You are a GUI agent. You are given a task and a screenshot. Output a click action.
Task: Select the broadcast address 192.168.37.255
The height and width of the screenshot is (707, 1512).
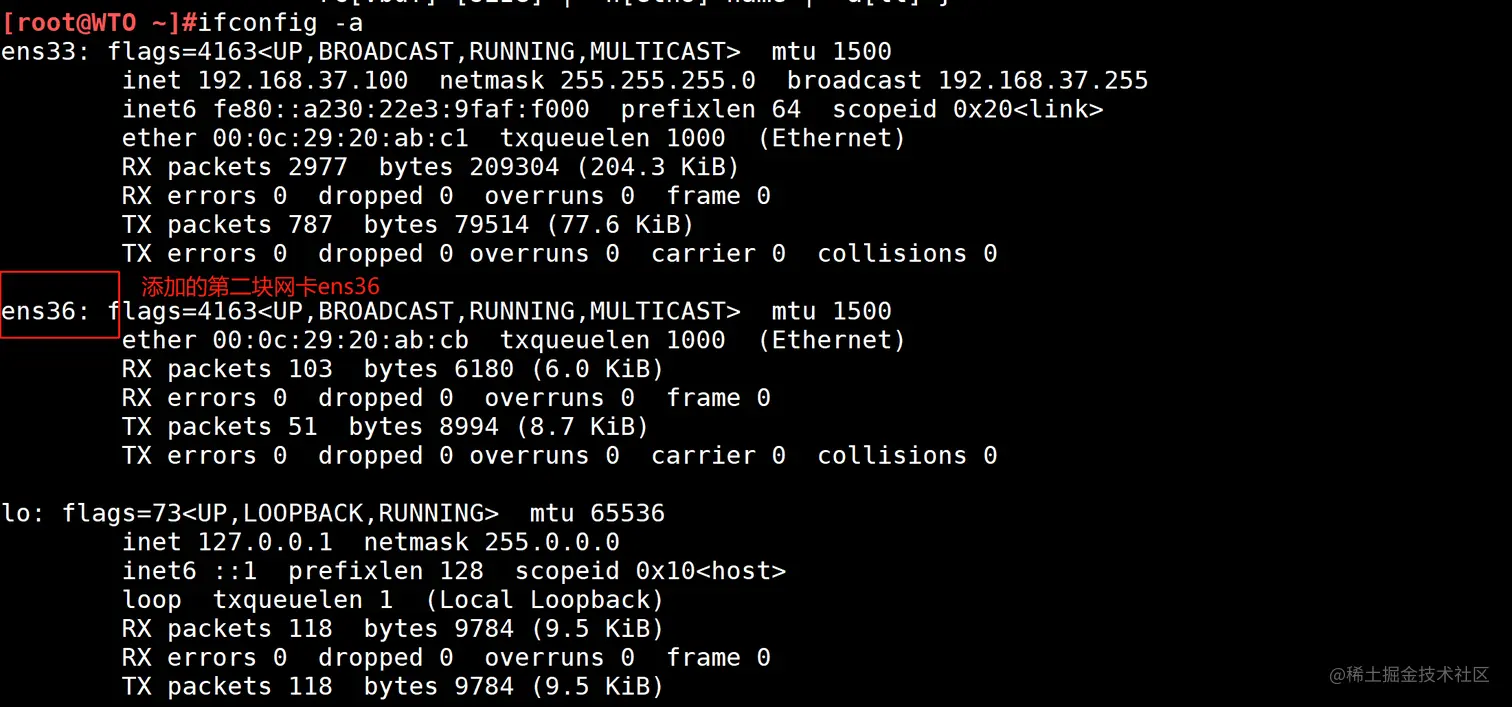pos(1043,80)
